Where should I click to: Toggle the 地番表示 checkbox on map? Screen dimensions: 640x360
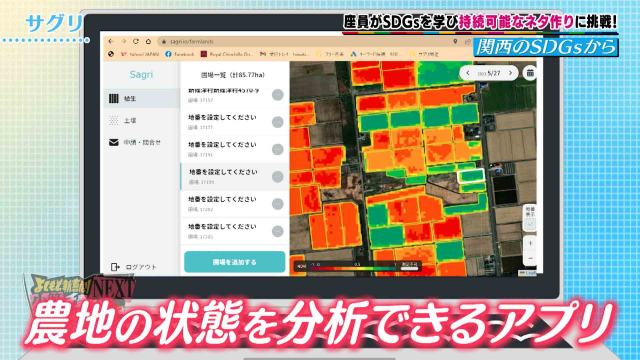[530, 224]
